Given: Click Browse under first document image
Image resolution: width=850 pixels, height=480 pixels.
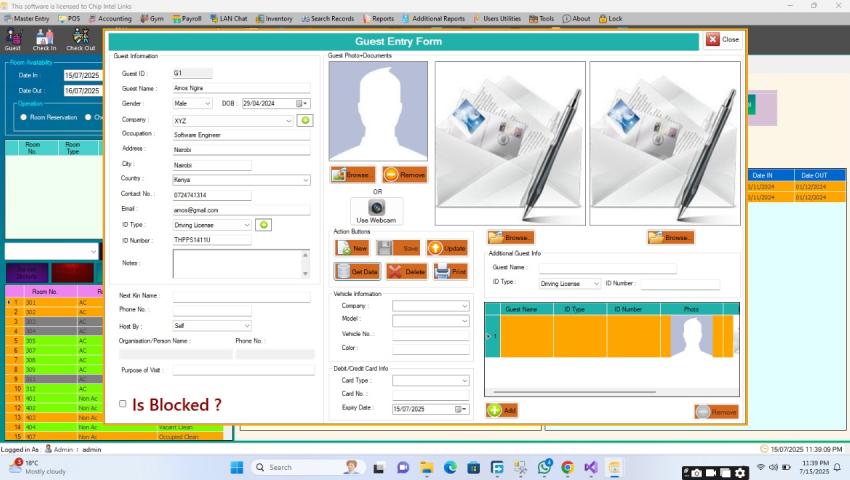Looking at the screenshot, I should point(511,237).
